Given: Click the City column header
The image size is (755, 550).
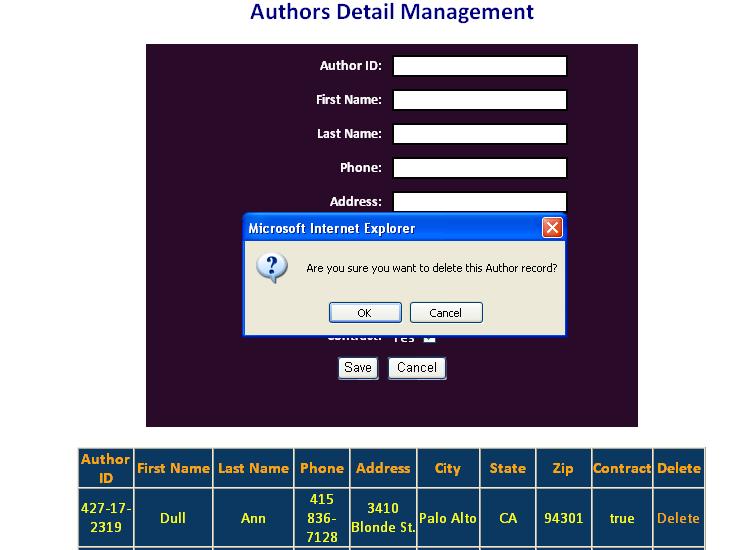Looking at the screenshot, I should click(x=448, y=468).
